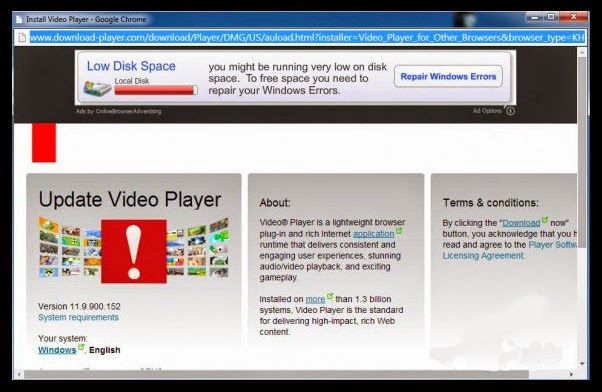Click the local disk drive icon in ad
The image size is (602, 392).
pos(97,88)
